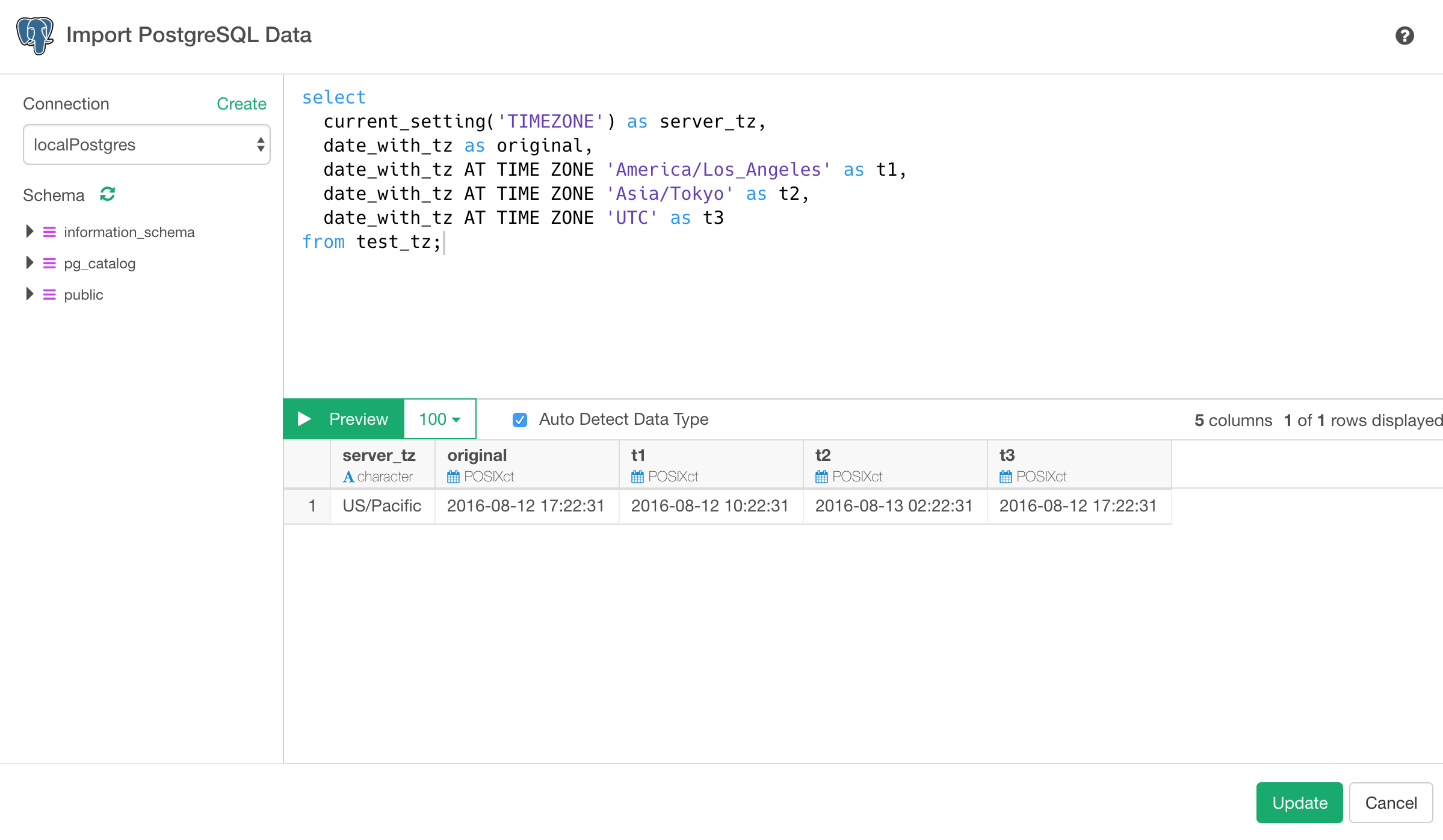This screenshot has height=840, width=1443.
Task: Click the PostgreSQL elephant logo
Action: [34, 36]
